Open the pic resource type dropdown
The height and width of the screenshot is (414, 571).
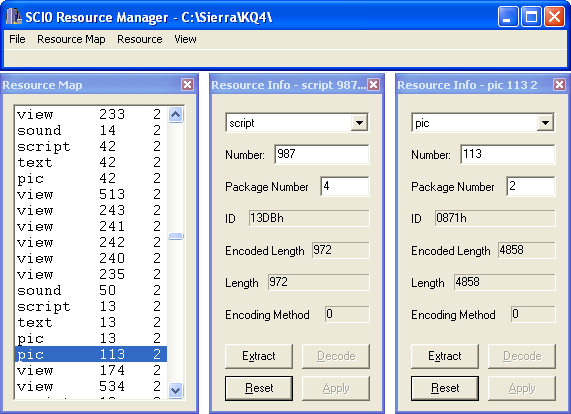point(546,123)
